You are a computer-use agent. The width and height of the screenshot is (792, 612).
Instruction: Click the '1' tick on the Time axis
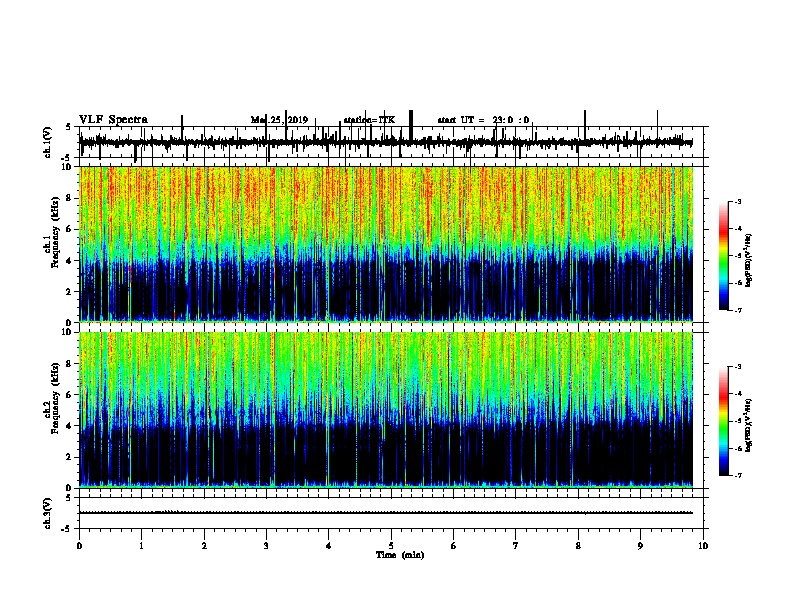tap(141, 546)
